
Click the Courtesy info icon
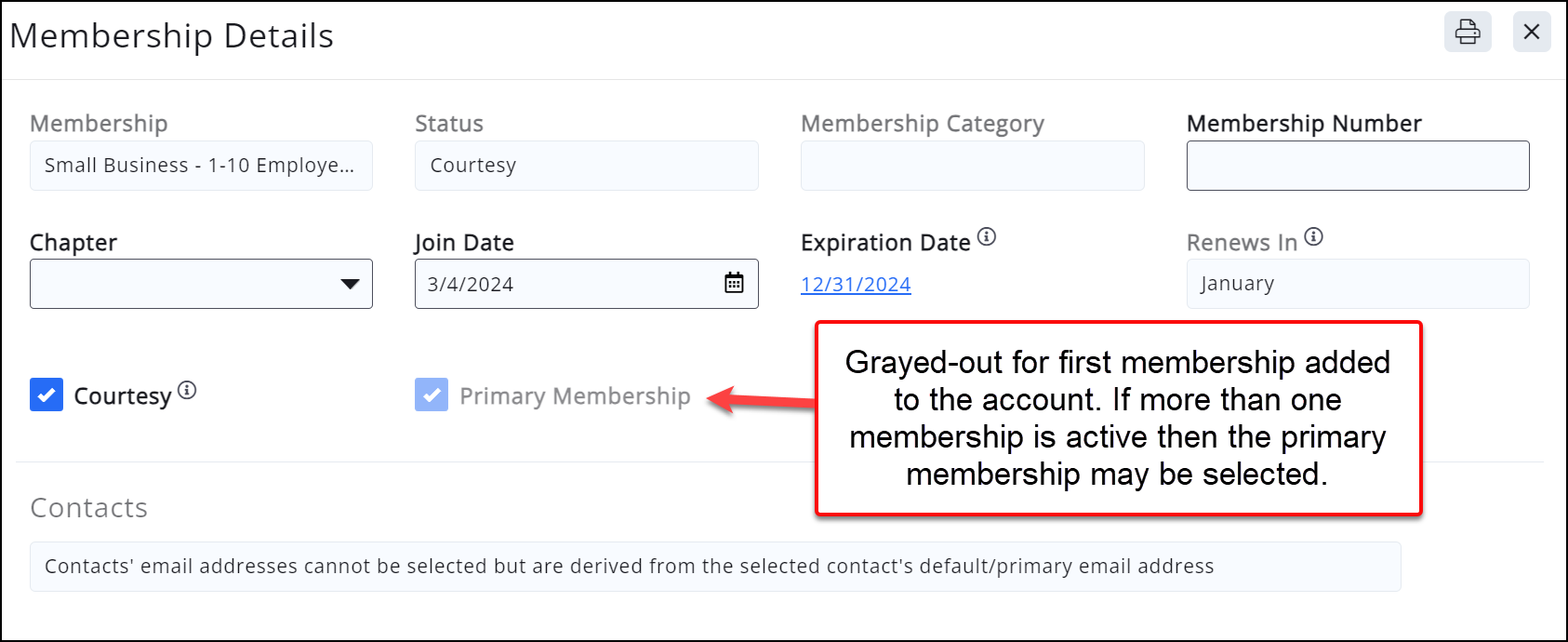pos(187,391)
